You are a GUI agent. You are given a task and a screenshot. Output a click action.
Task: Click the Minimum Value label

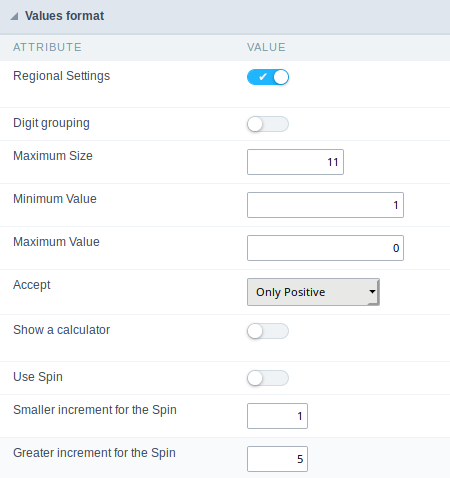click(x=55, y=199)
